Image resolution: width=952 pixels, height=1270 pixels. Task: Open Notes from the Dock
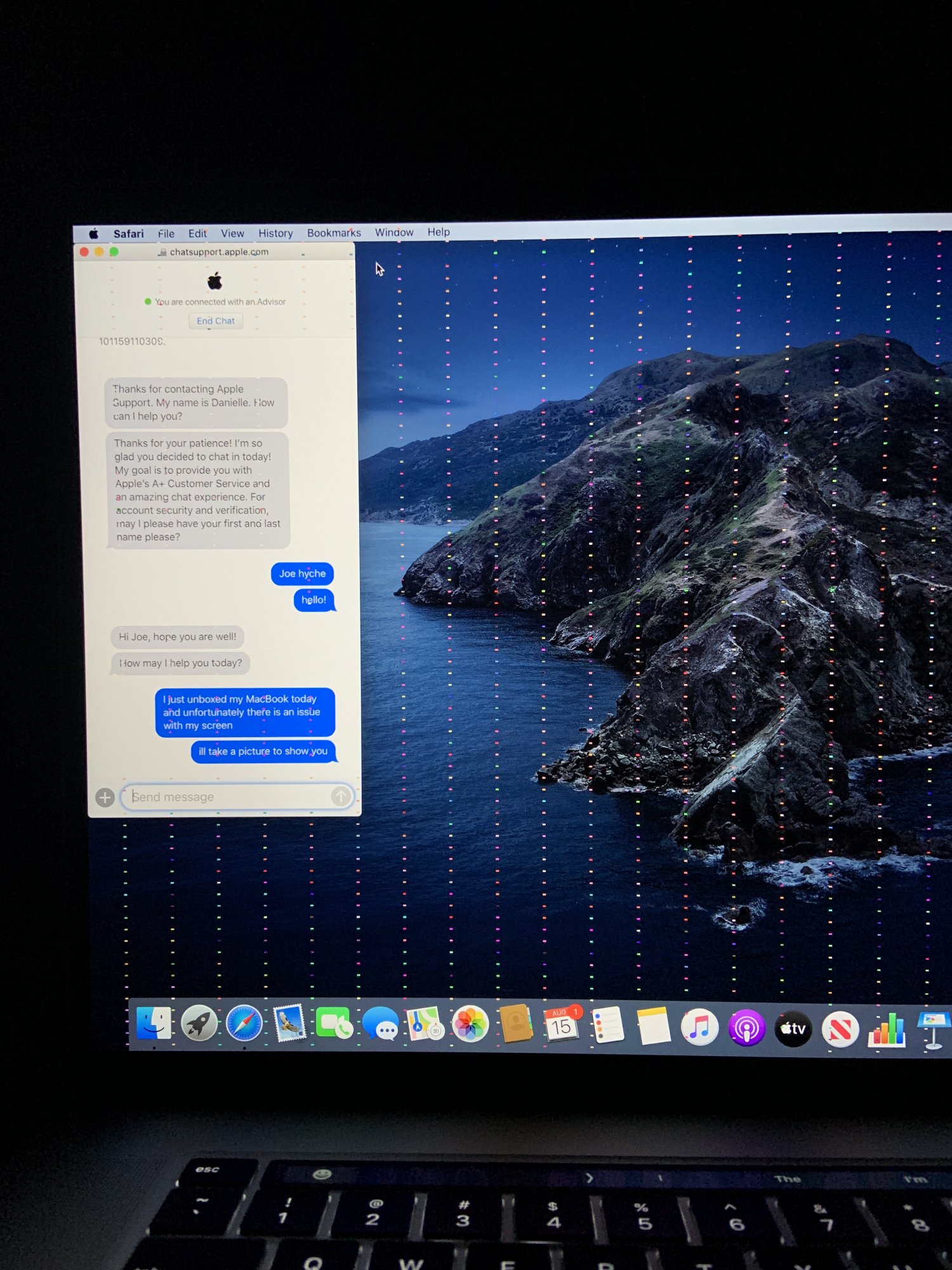(x=654, y=1026)
